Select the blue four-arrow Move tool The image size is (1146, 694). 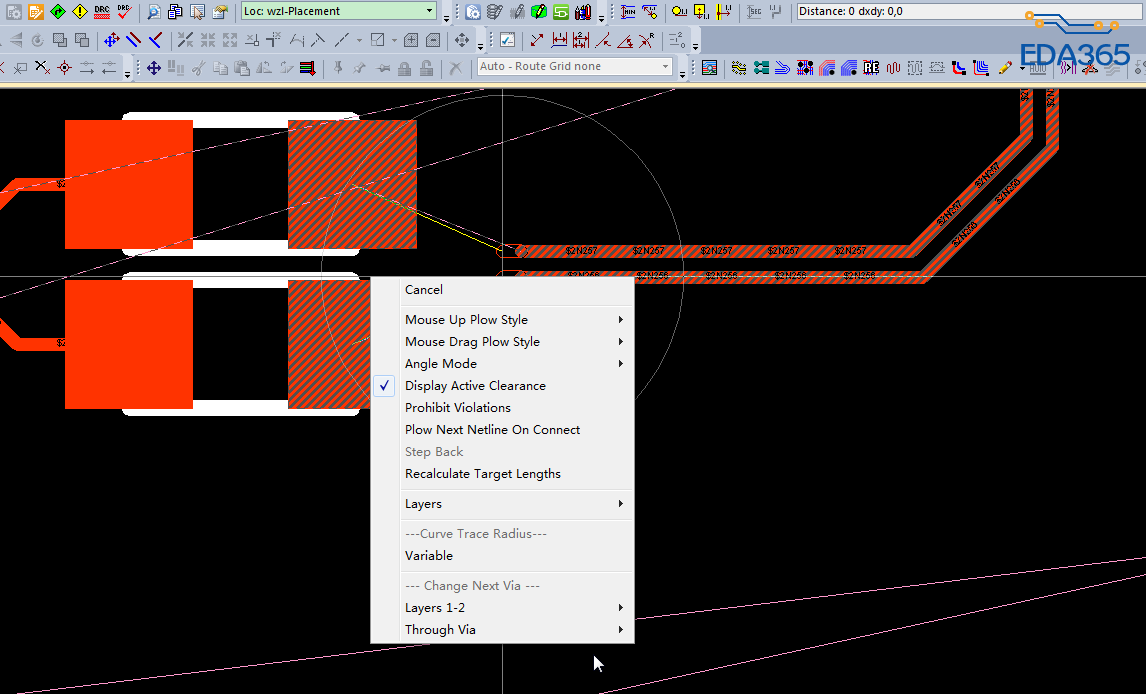[153, 68]
